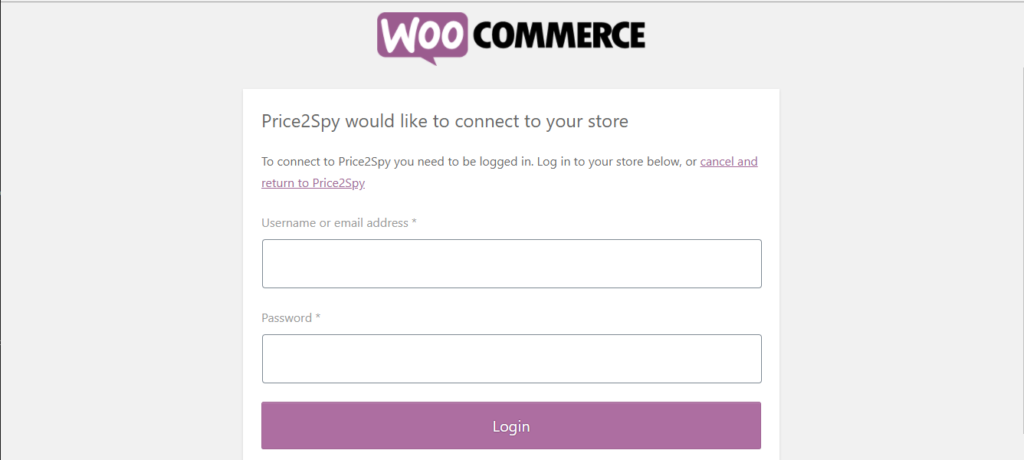Viewport: 1024px width, 460px height.
Task: Click the word 'store' ending the heading
Action: pyautogui.click(x=609, y=122)
